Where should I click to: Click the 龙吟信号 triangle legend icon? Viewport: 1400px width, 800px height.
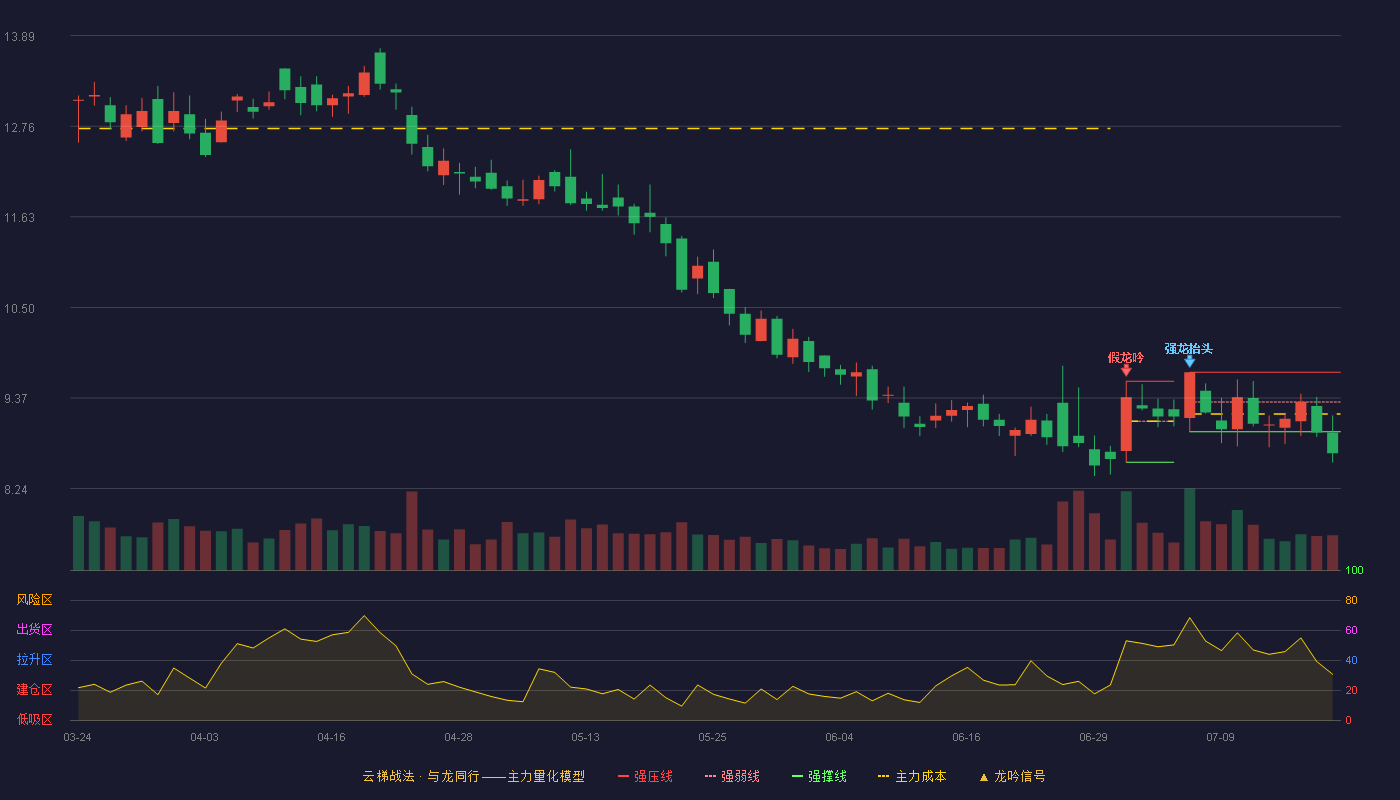point(983,777)
